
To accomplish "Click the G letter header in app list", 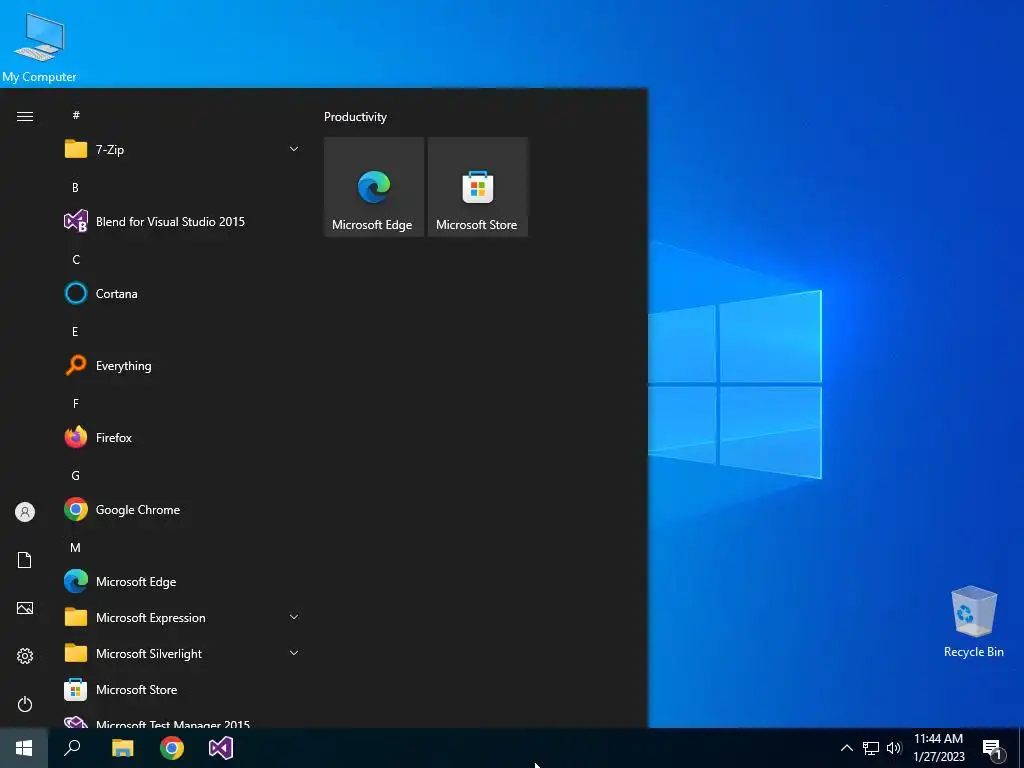I will (75, 475).
